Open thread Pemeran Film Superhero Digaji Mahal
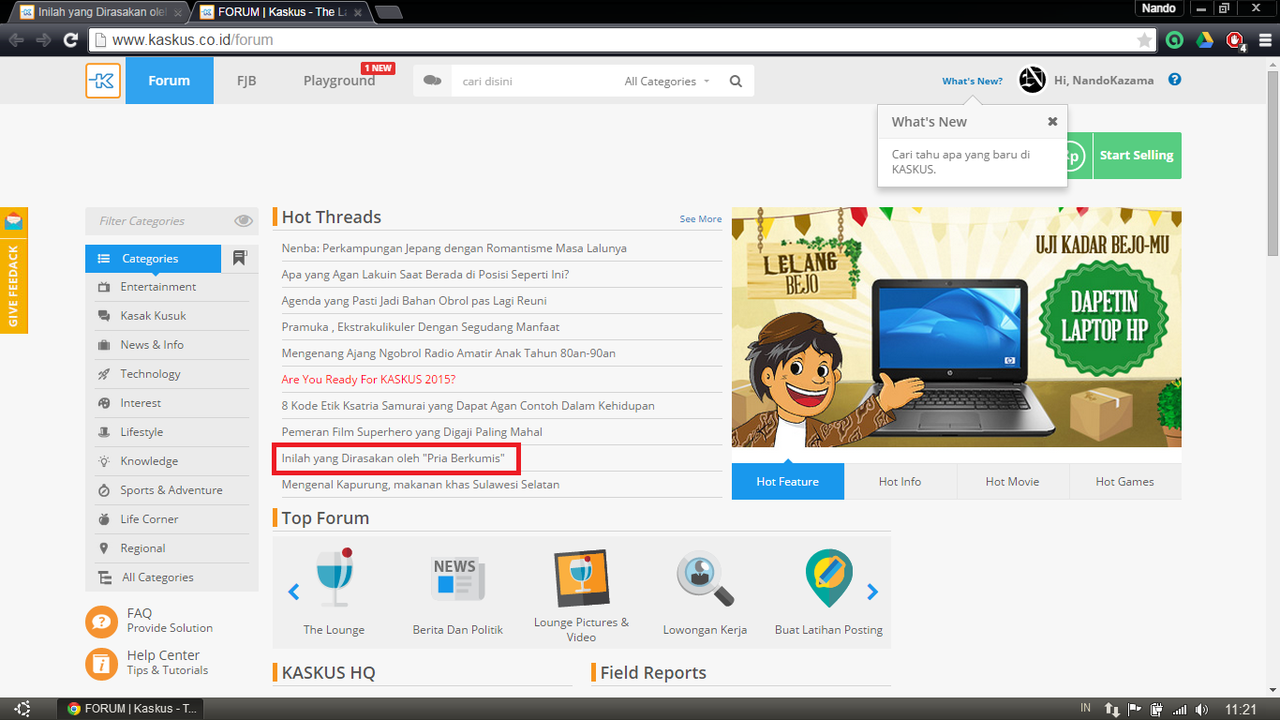This screenshot has height=720, width=1280. [x=412, y=432]
